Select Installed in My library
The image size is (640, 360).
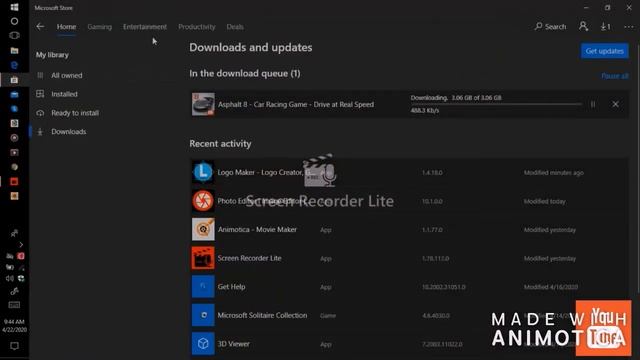64,94
